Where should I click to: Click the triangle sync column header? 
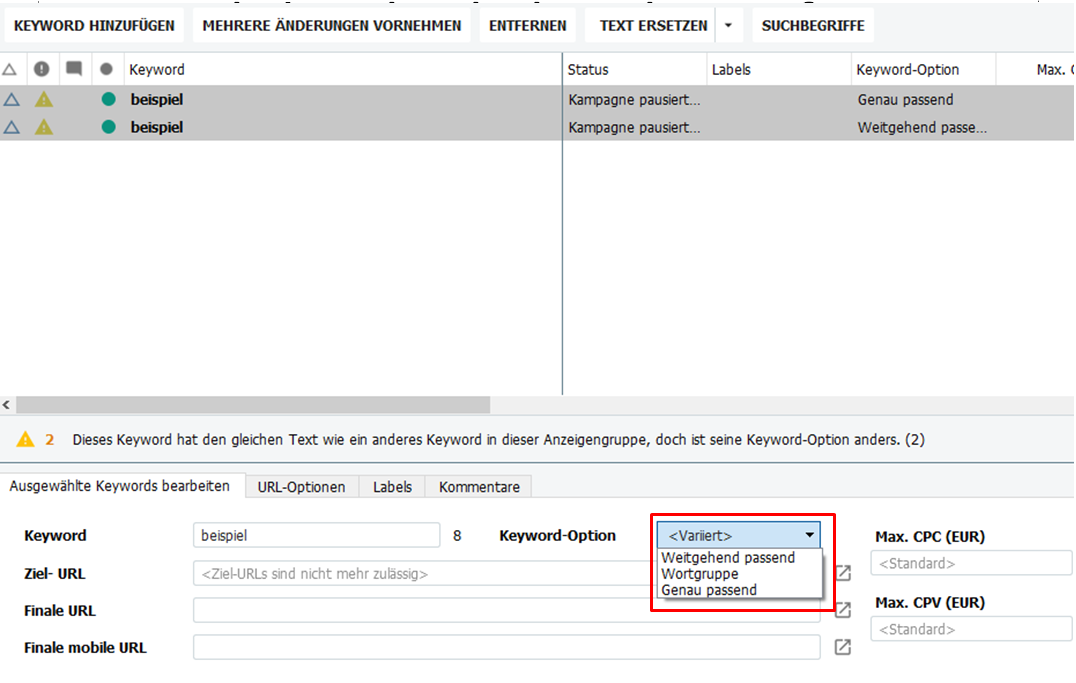(x=11, y=69)
